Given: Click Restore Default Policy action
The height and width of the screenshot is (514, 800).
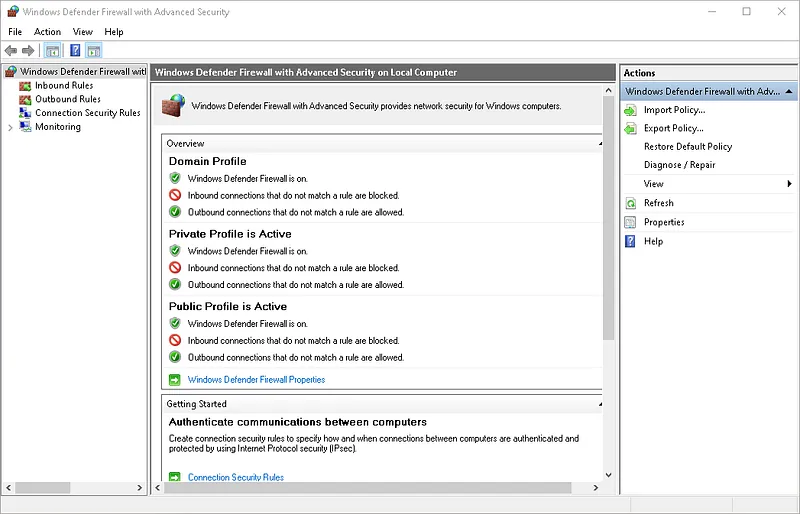Looking at the screenshot, I should coord(688,147).
